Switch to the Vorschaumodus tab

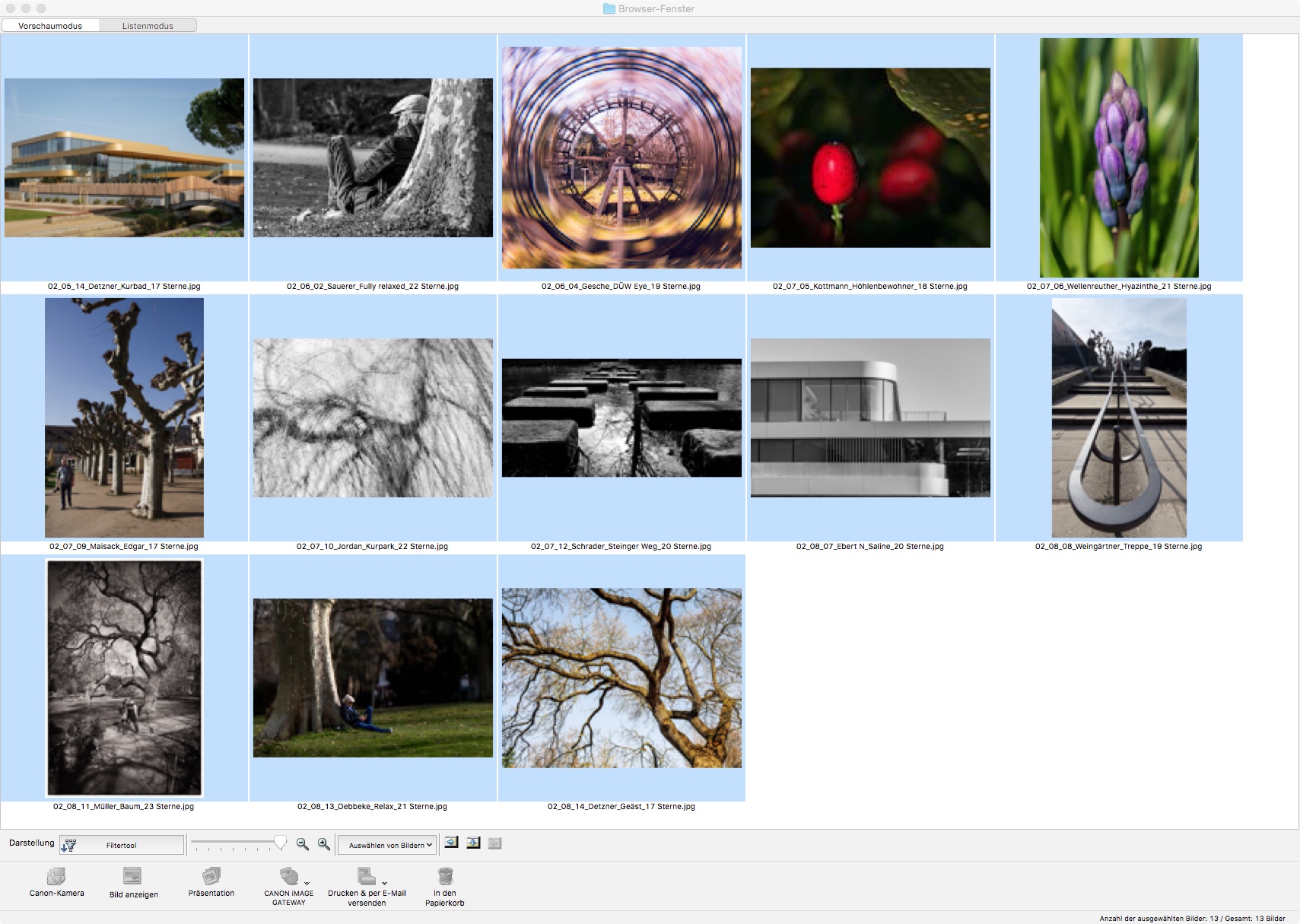50,26
